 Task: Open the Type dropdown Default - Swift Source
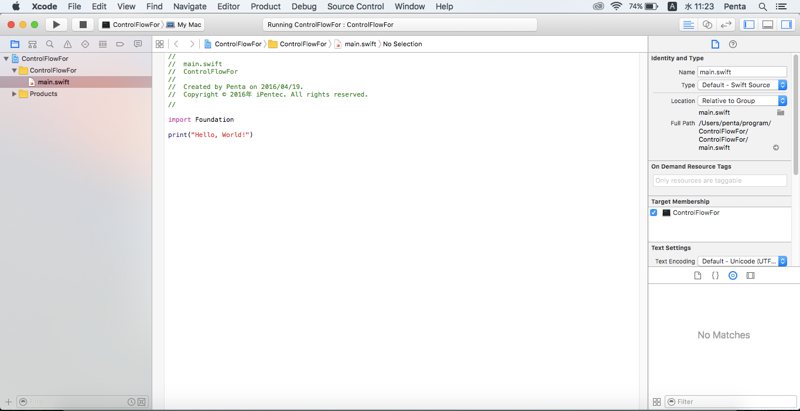coord(742,85)
